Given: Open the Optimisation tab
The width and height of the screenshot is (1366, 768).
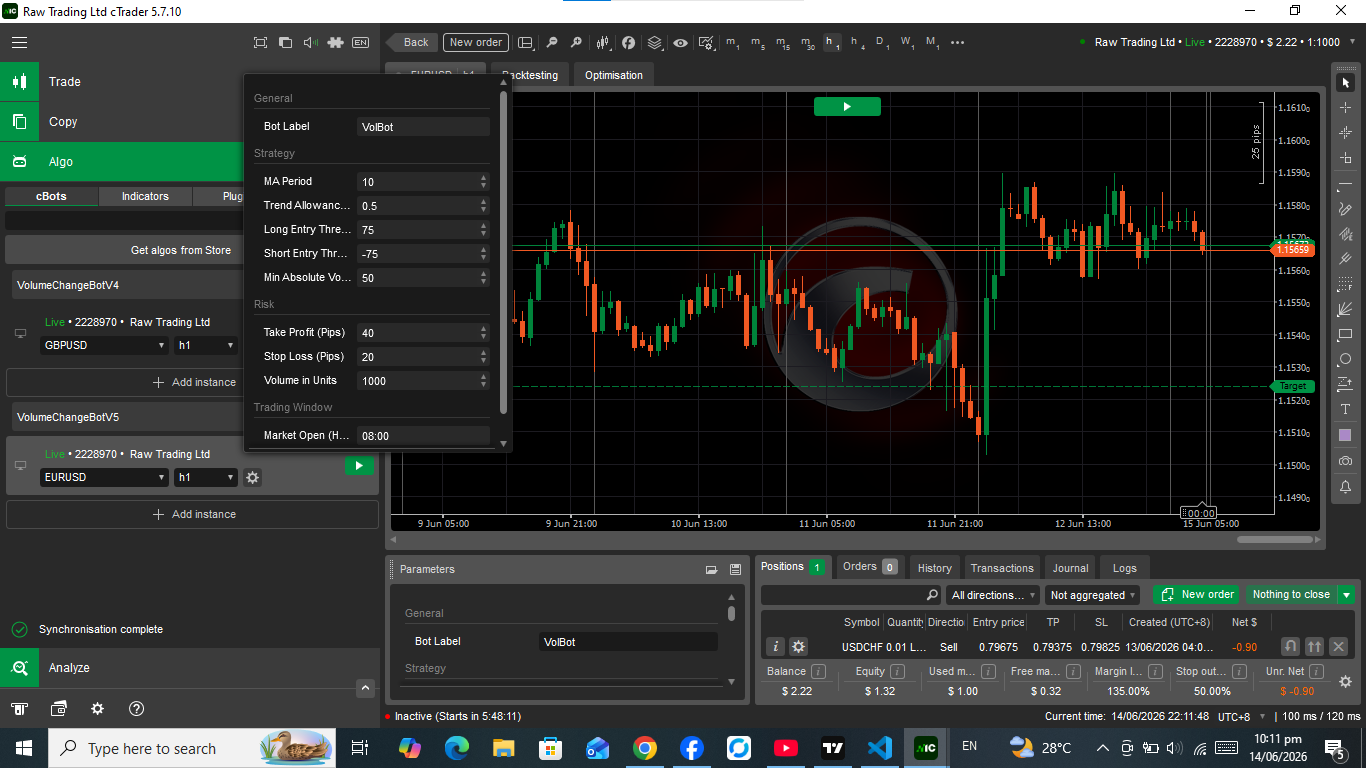Looking at the screenshot, I should click(614, 75).
